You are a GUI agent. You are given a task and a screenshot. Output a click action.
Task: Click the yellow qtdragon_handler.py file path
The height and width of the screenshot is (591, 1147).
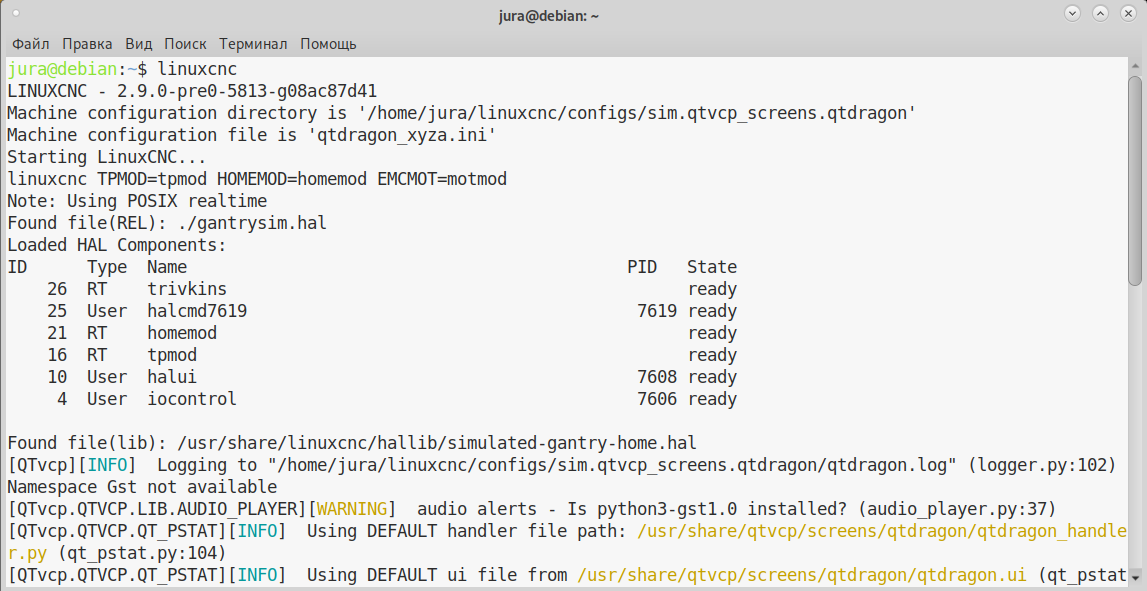[881, 531]
